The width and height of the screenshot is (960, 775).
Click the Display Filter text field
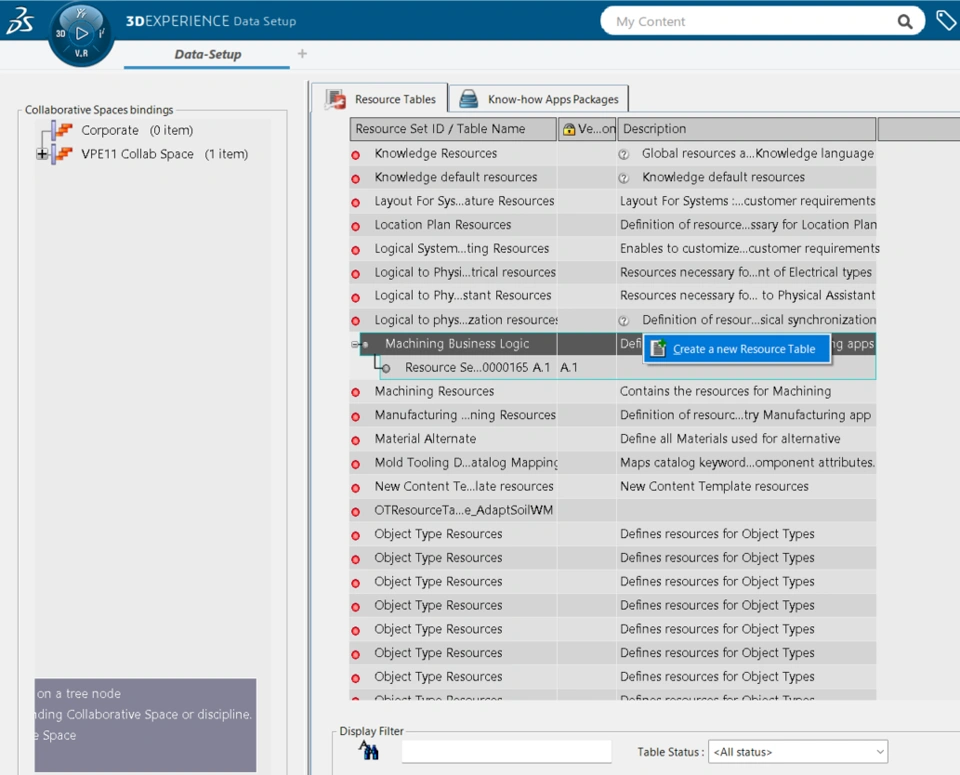click(x=506, y=752)
